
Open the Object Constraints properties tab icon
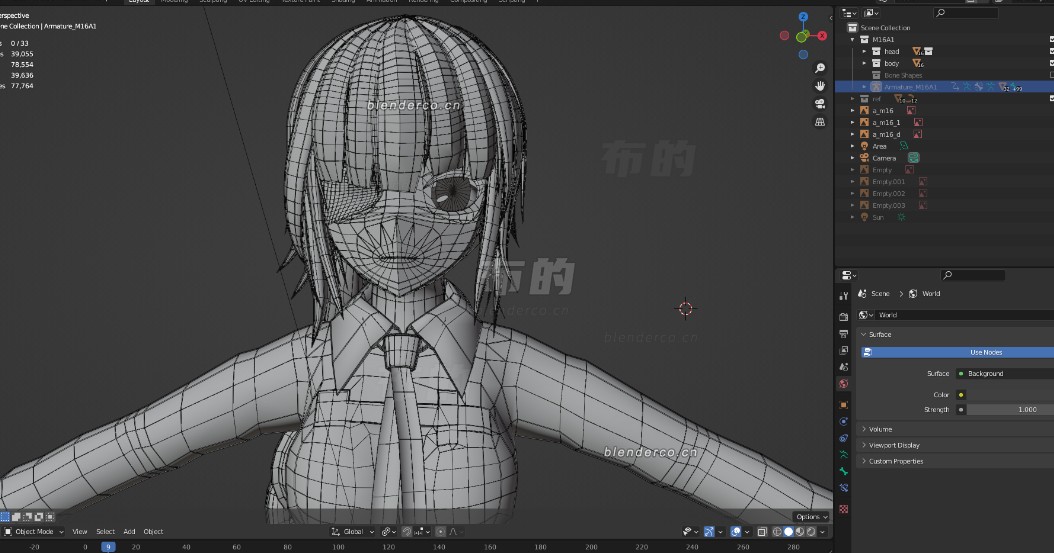844,438
